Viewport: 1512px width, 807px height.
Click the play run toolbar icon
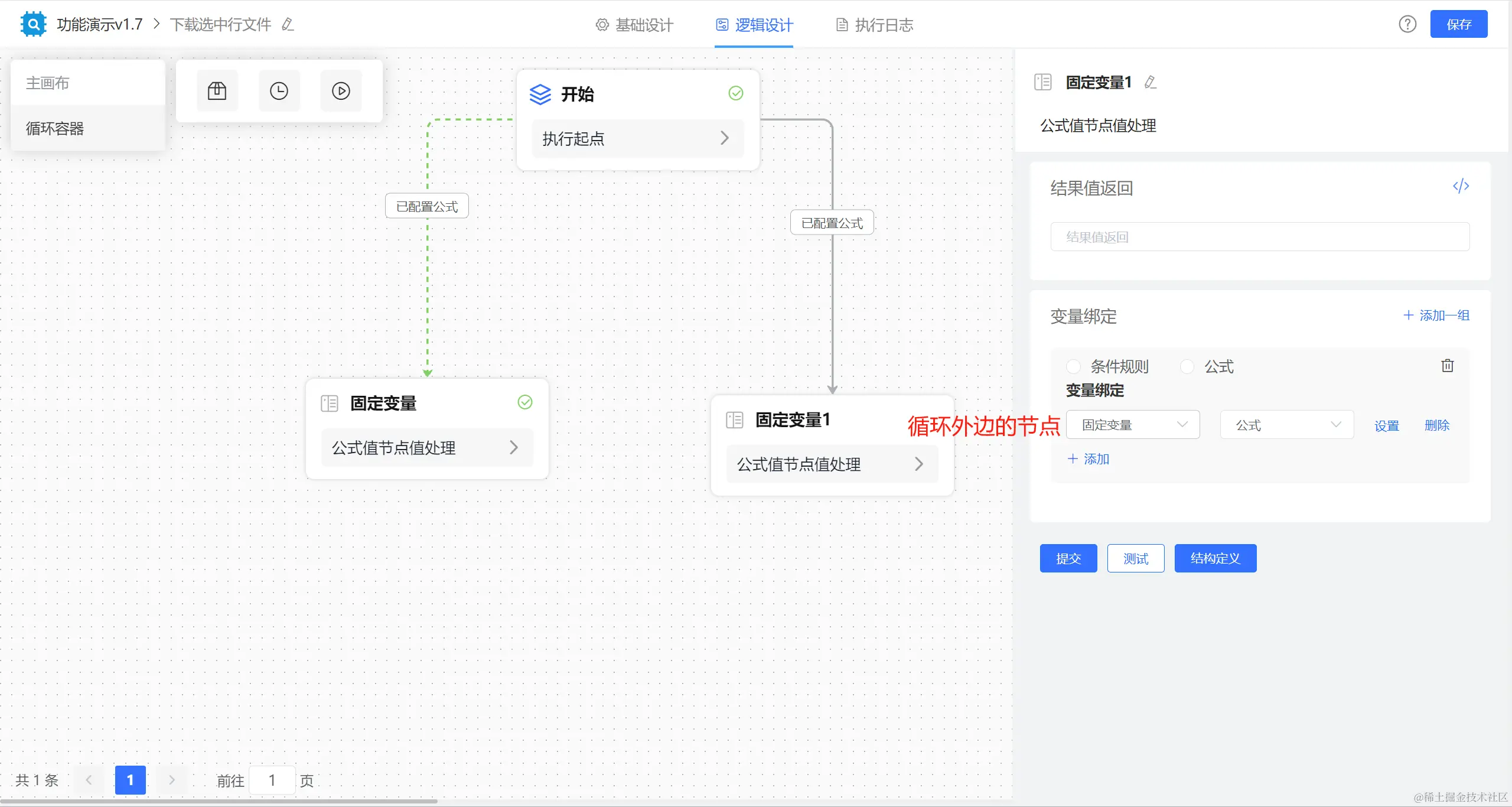tap(341, 91)
